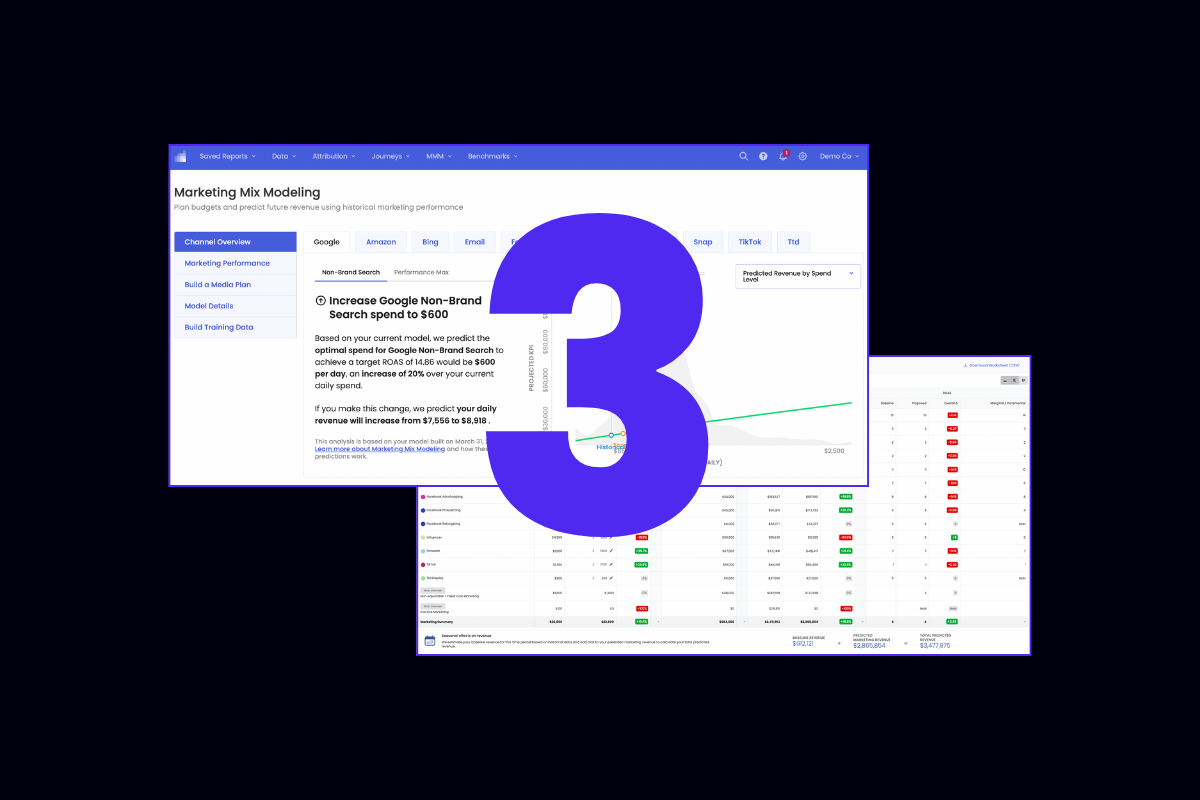1200x800 pixels.
Task: Open the notifications bell
Action: point(783,156)
